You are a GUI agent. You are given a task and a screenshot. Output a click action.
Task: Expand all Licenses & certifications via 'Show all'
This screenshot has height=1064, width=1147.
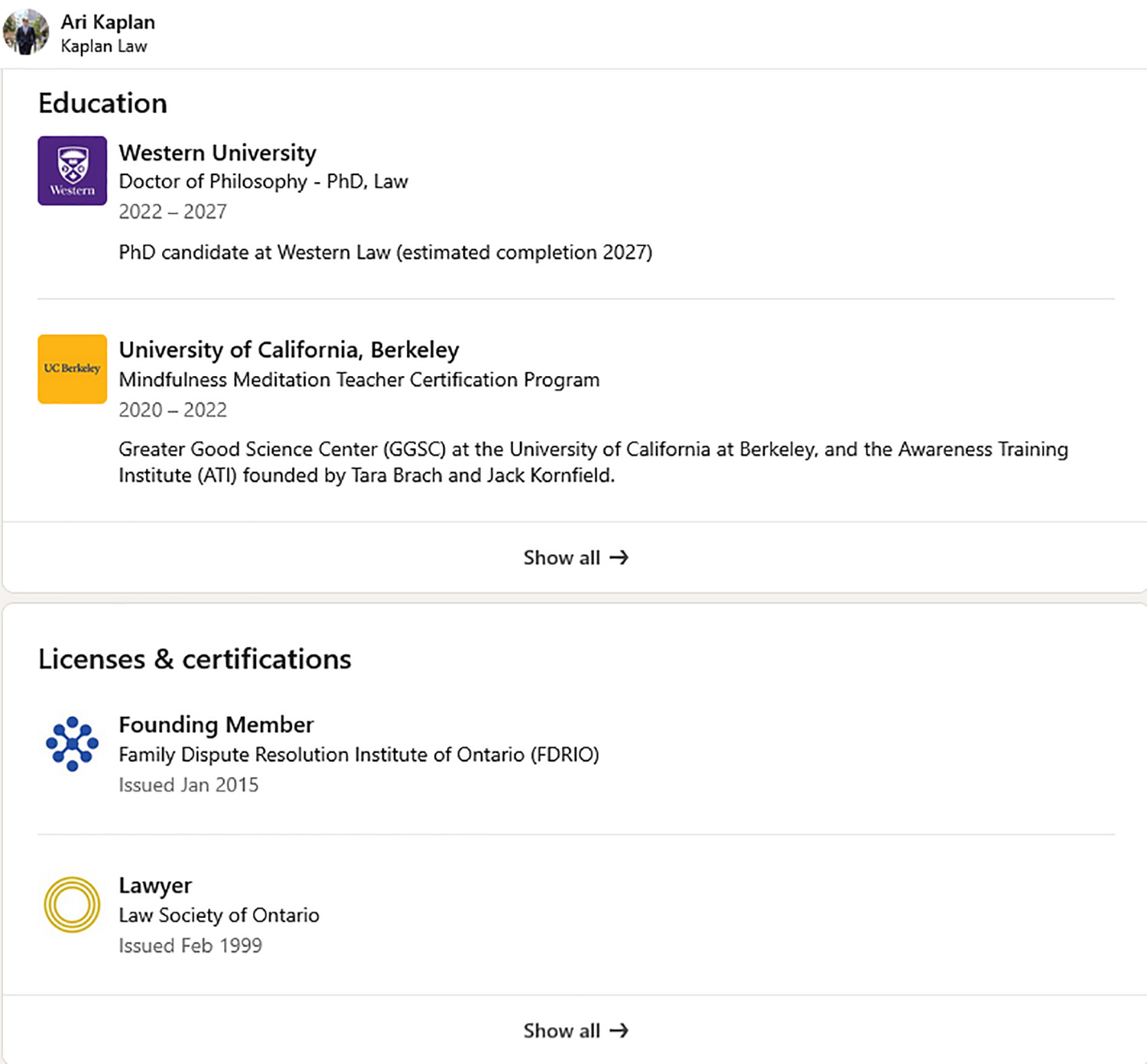pos(573,1030)
